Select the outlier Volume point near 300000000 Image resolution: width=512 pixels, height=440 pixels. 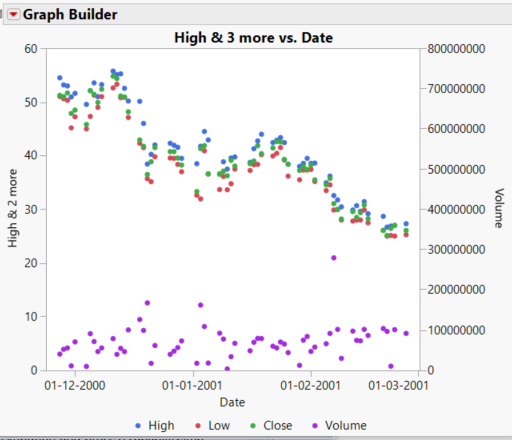pos(334,258)
